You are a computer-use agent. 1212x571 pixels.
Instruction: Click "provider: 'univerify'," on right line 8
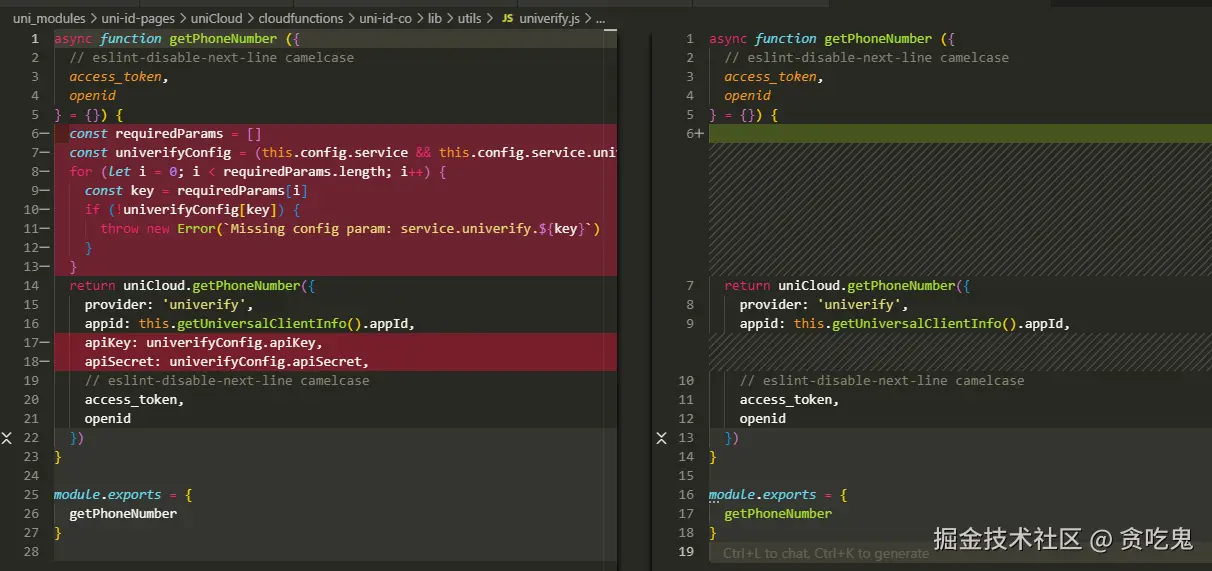[x=824, y=305]
